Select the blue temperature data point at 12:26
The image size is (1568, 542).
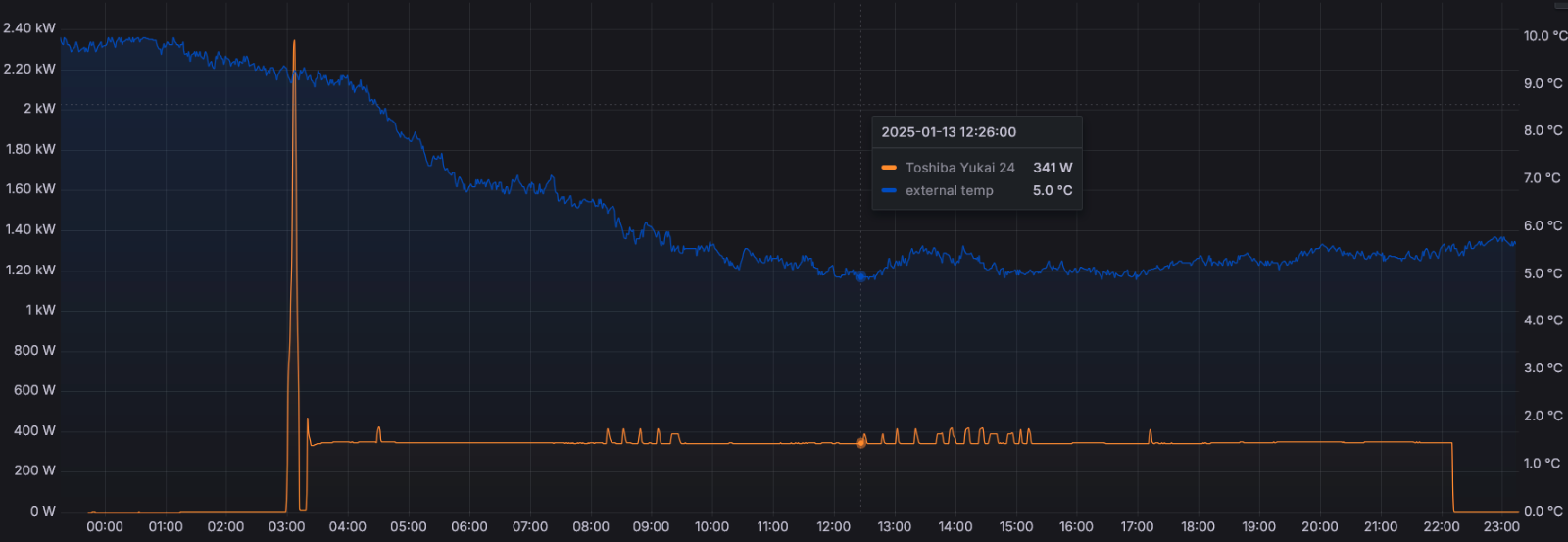pyautogui.click(x=861, y=277)
